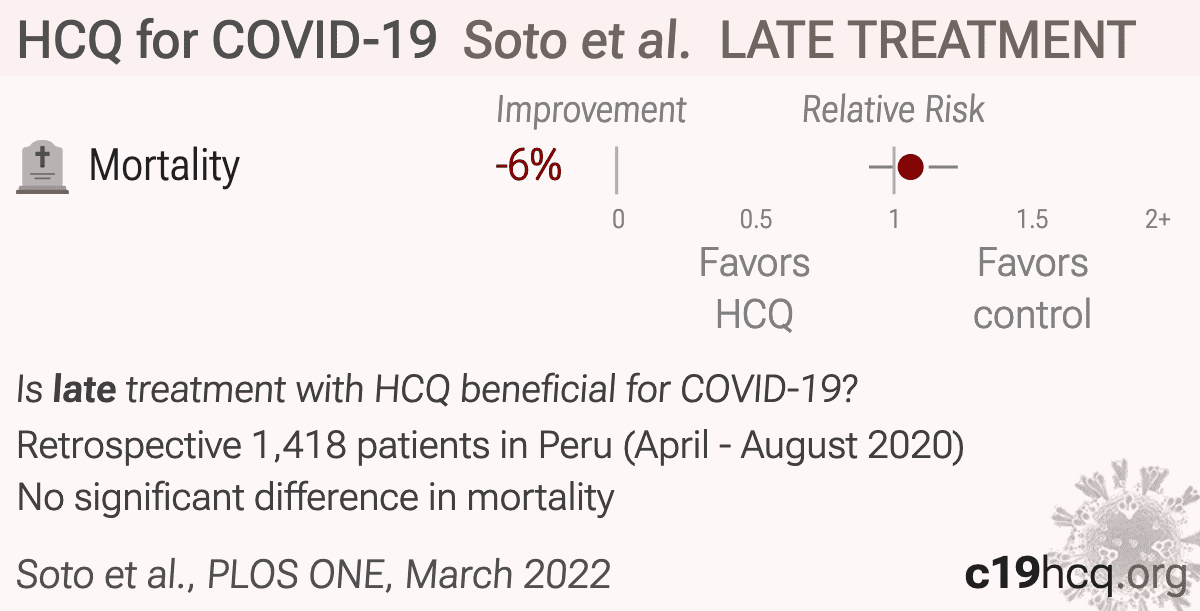This screenshot has height=611, width=1200.
Task: Open the c19hcq.org website link
Action: pos(1075,574)
